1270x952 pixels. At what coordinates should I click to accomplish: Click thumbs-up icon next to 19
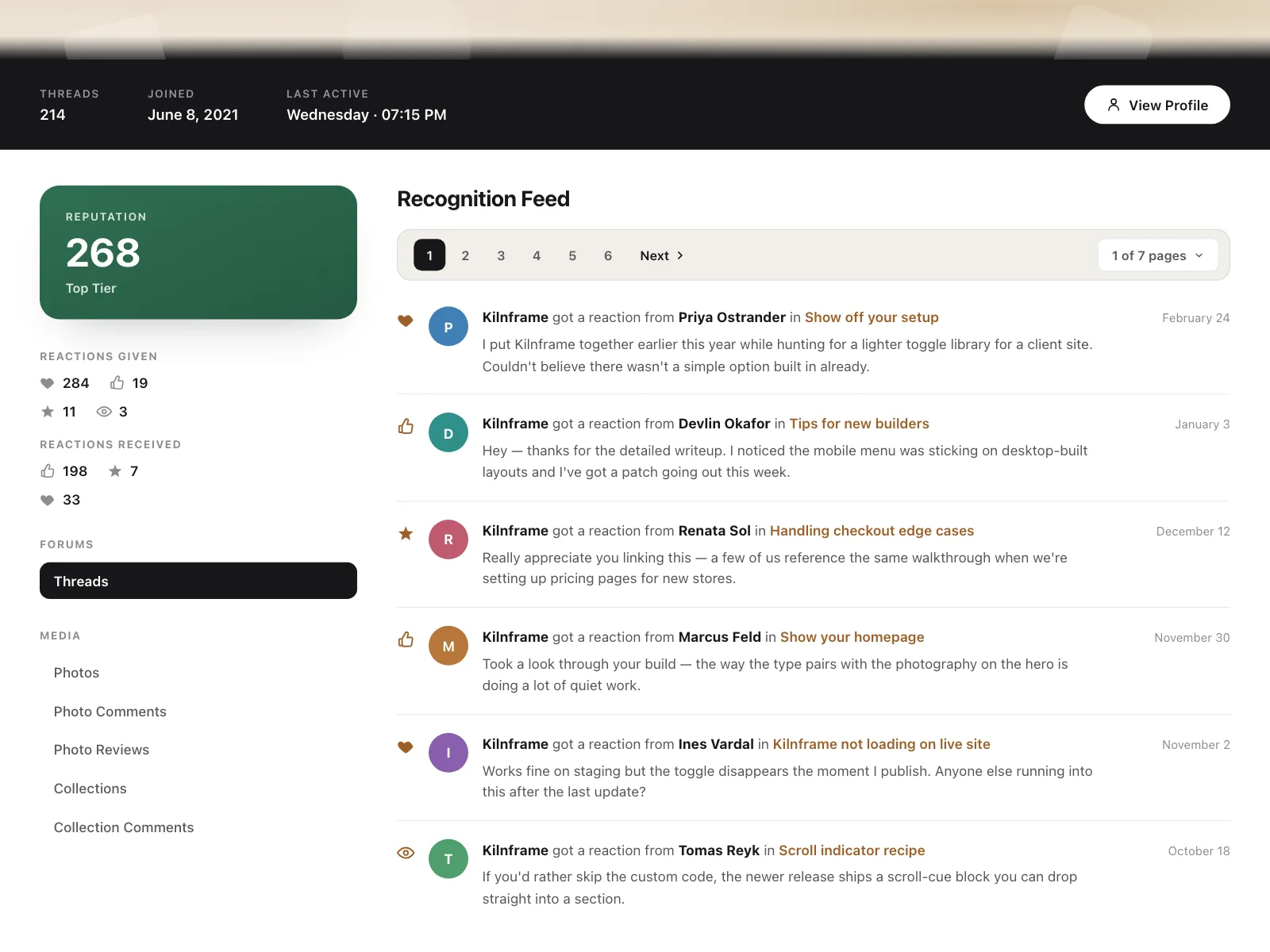[x=117, y=382]
